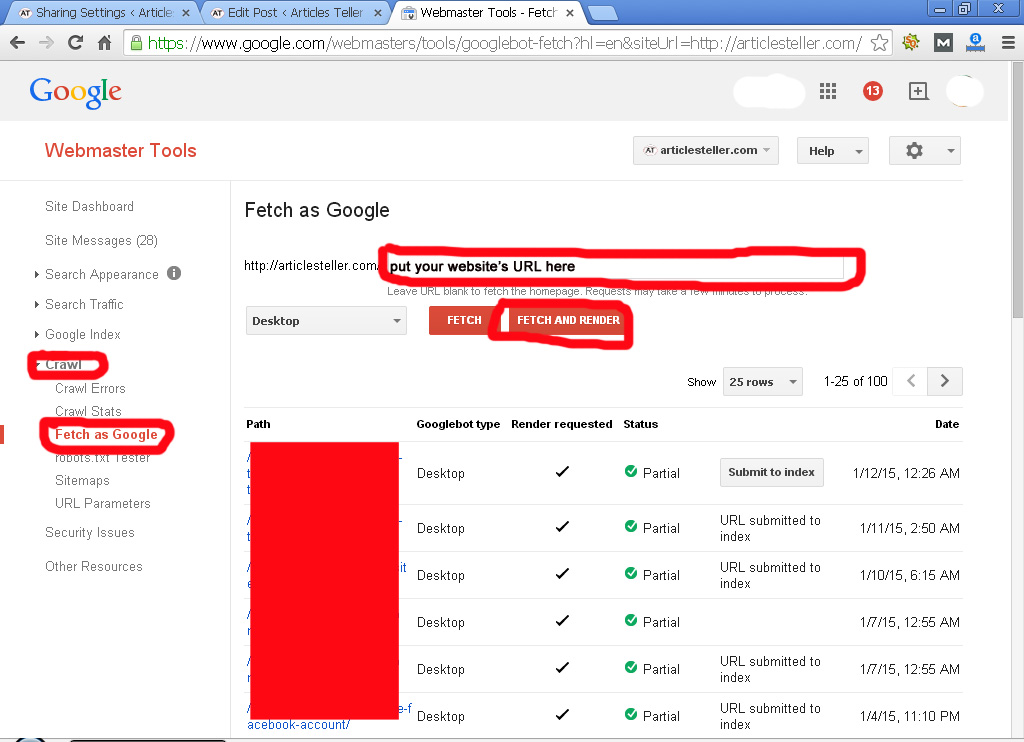Viewport: 1024px width, 742px height.
Task: Click the Fetch and Render button
Action: click(x=568, y=320)
